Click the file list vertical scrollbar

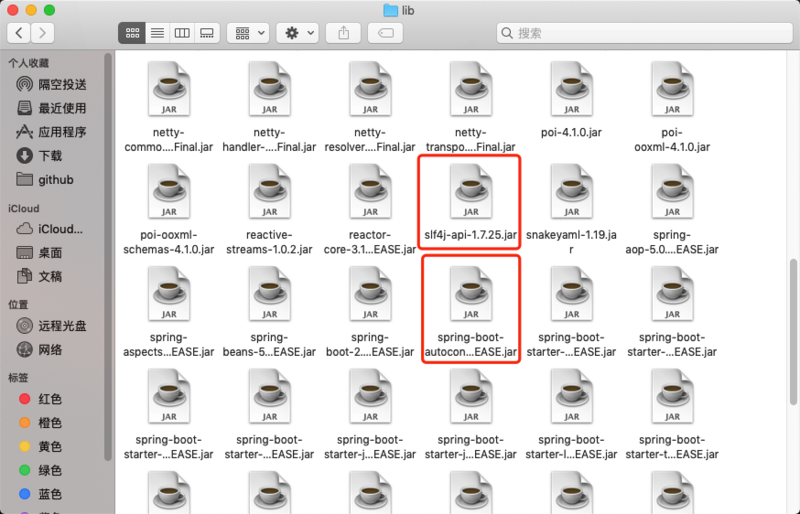click(x=793, y=332)
